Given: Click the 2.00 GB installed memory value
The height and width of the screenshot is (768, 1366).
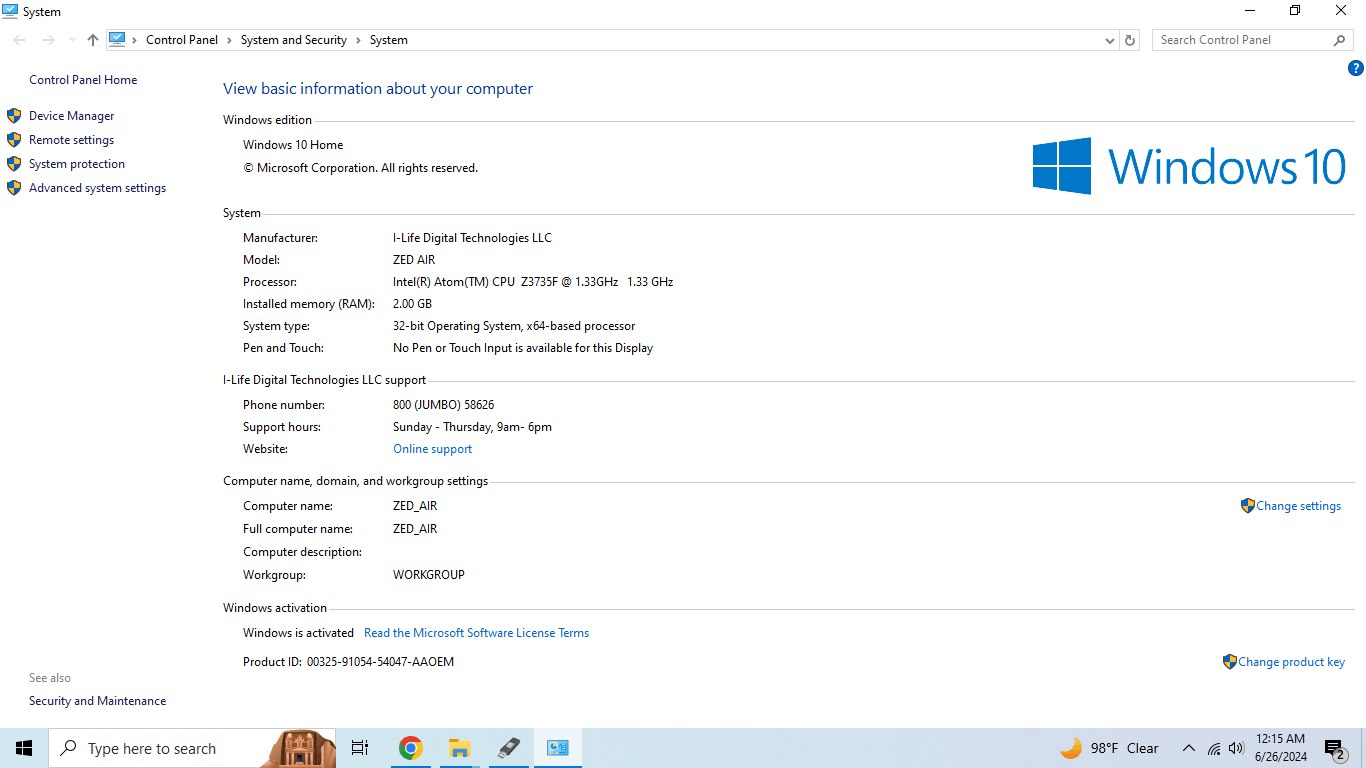Looking at the screenshot, I should (412, 304).
